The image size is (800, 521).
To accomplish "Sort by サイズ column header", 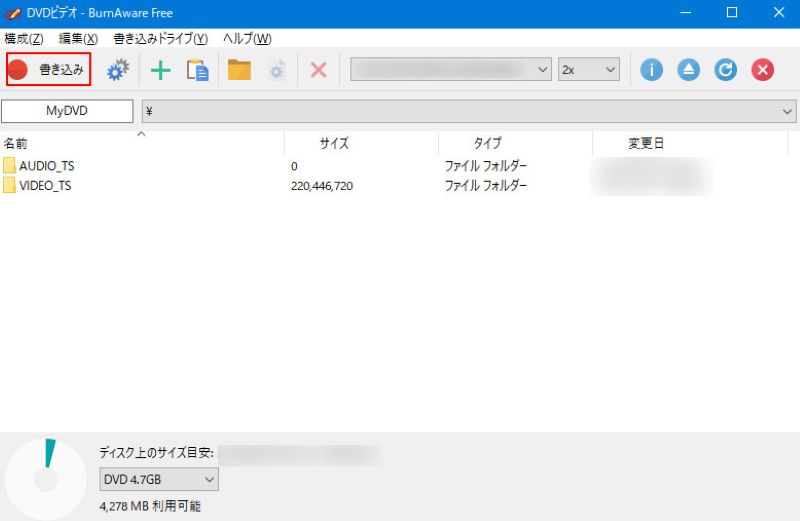I will (361, 143).
